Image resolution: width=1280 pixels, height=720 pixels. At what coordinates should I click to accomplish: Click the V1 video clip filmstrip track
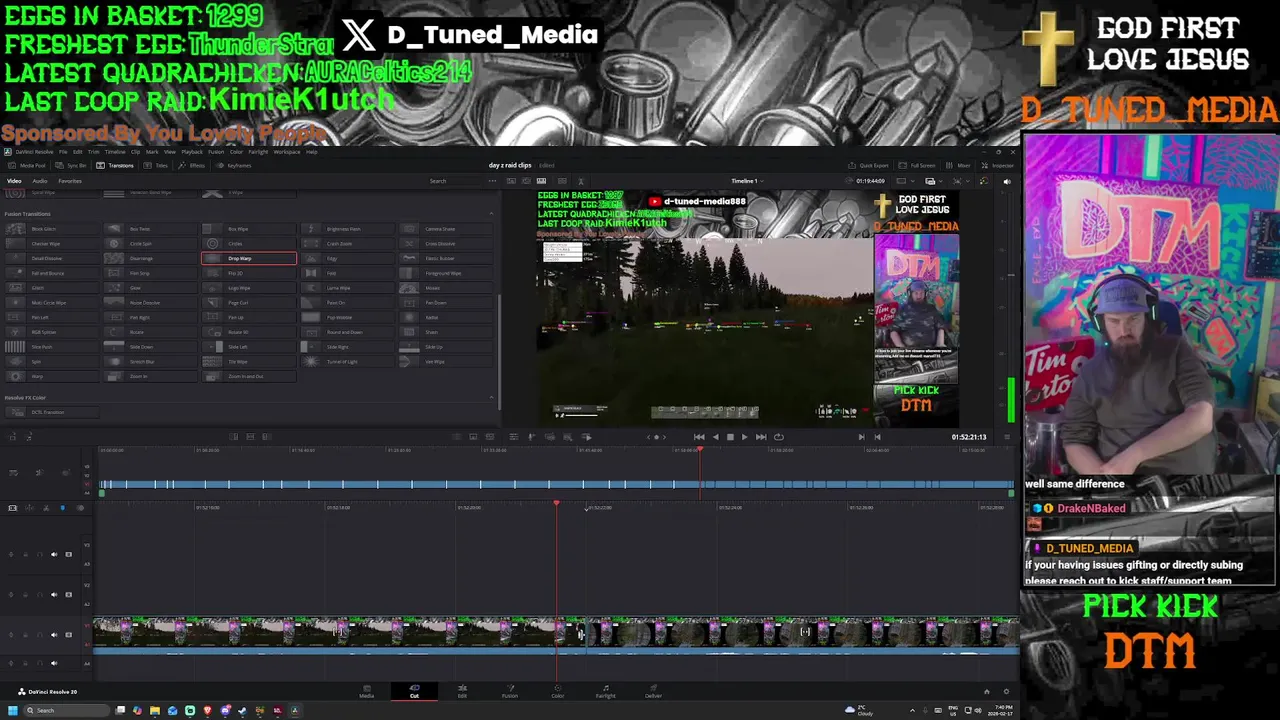coord(556,632)
